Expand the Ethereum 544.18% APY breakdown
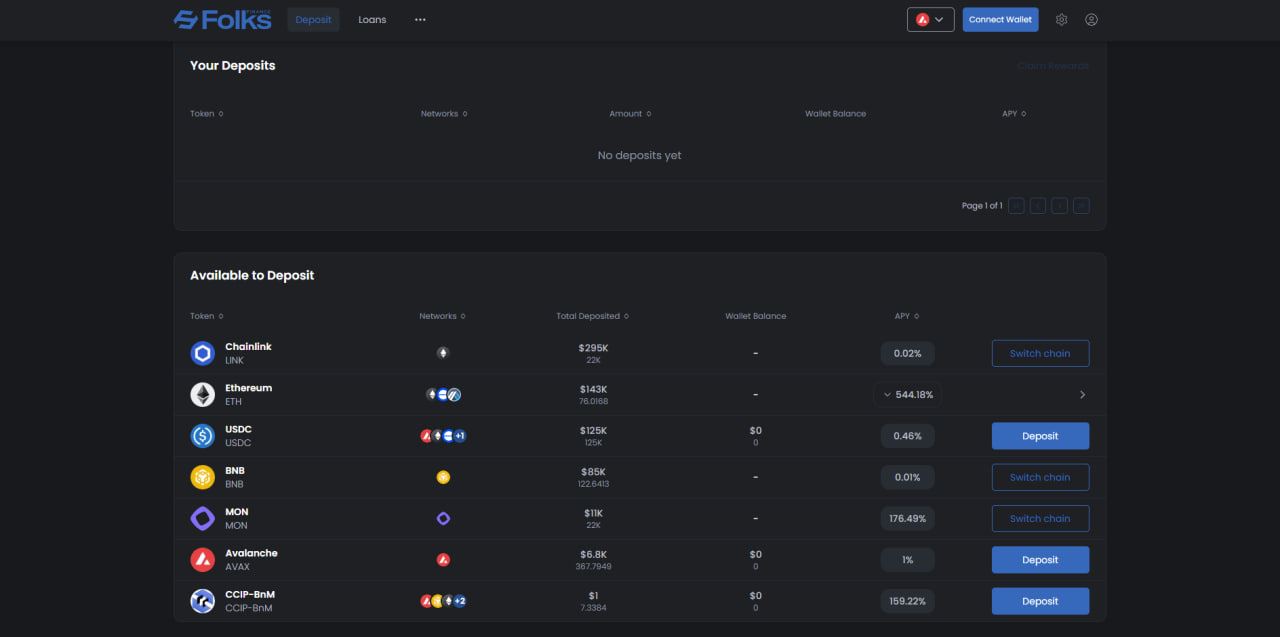 tap(907, 395)
